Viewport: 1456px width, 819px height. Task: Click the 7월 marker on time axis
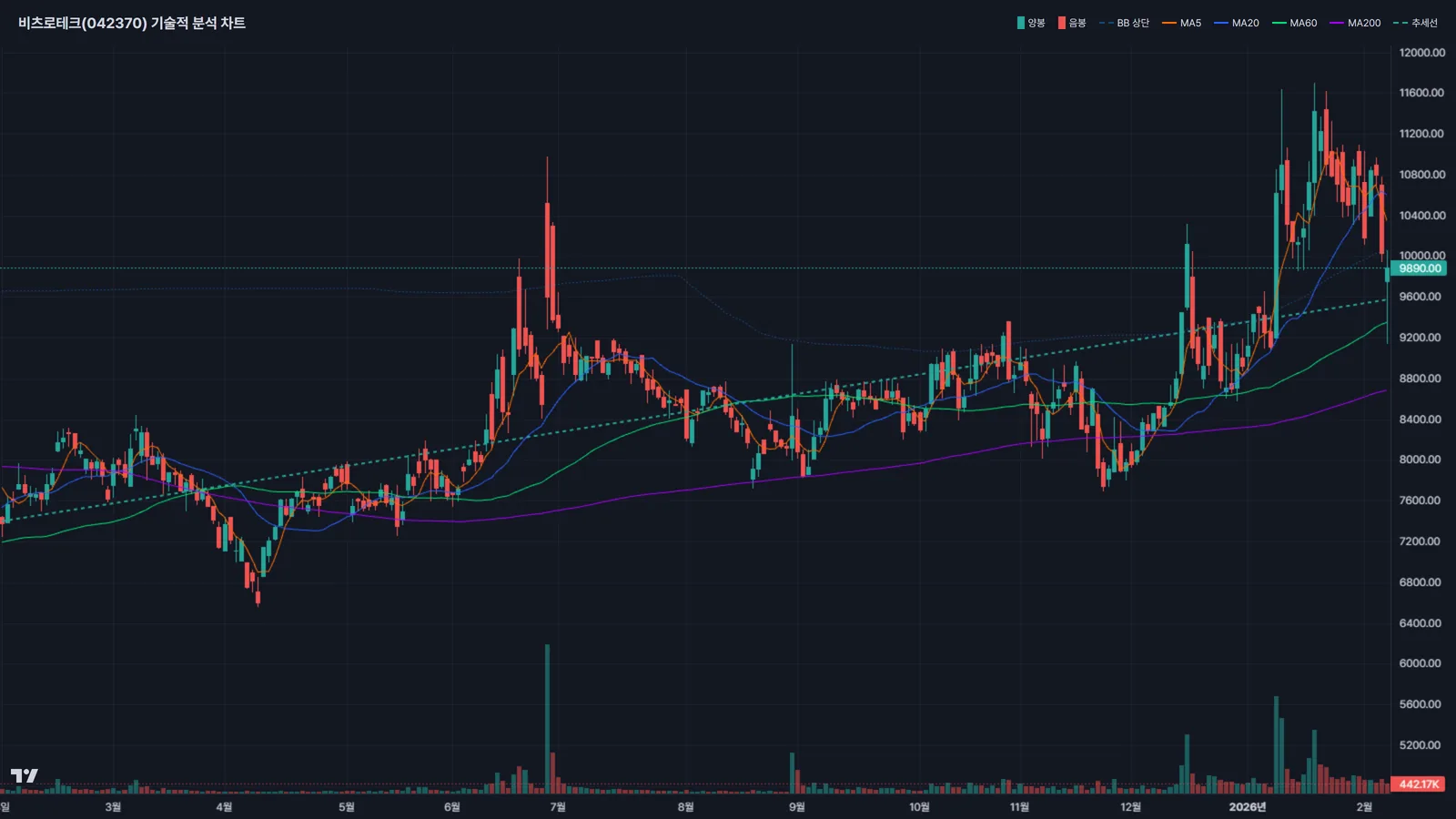(x=558, y=807)
